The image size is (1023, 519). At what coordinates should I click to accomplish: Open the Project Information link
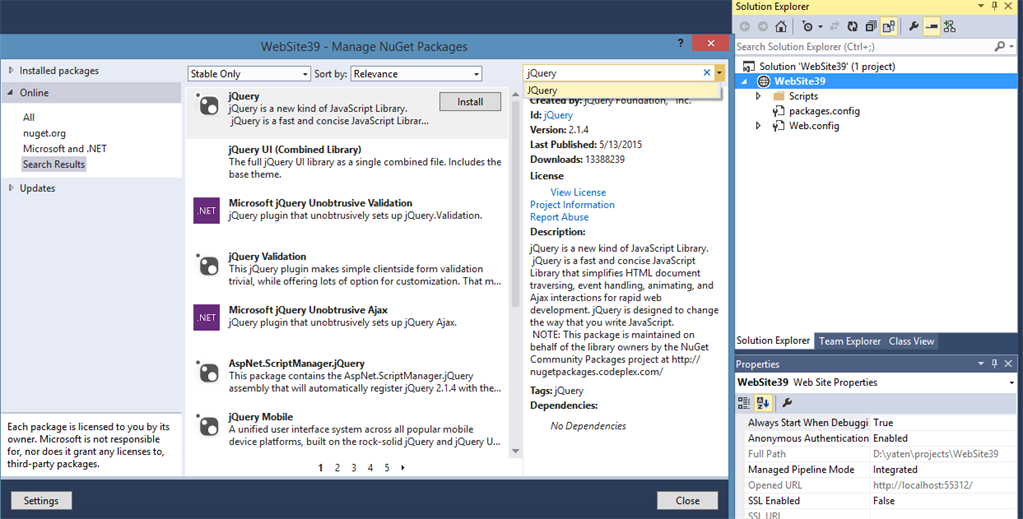[x=572, y=205]
